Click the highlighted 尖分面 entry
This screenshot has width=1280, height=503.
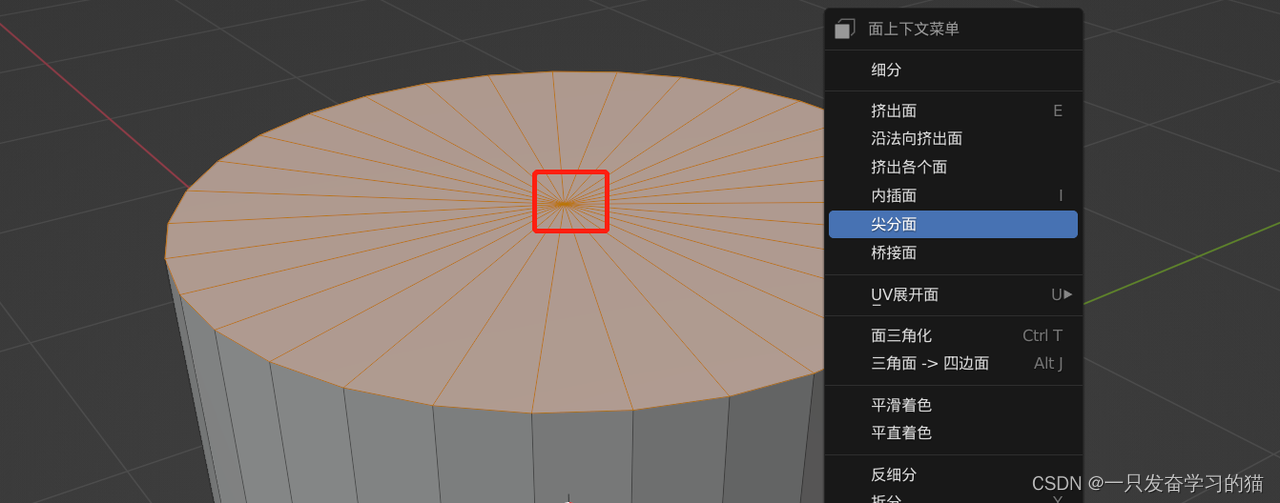(x=953, y=224)
